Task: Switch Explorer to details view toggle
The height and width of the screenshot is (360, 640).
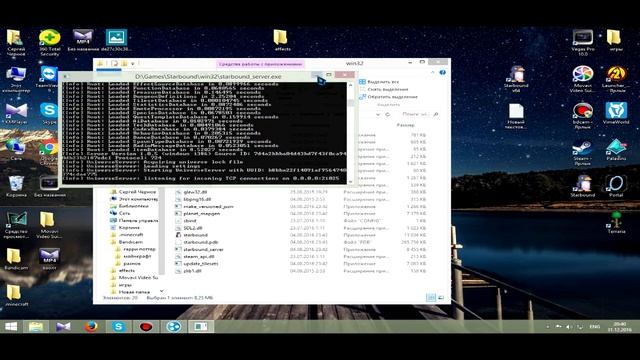Action: tap(431, 298)
